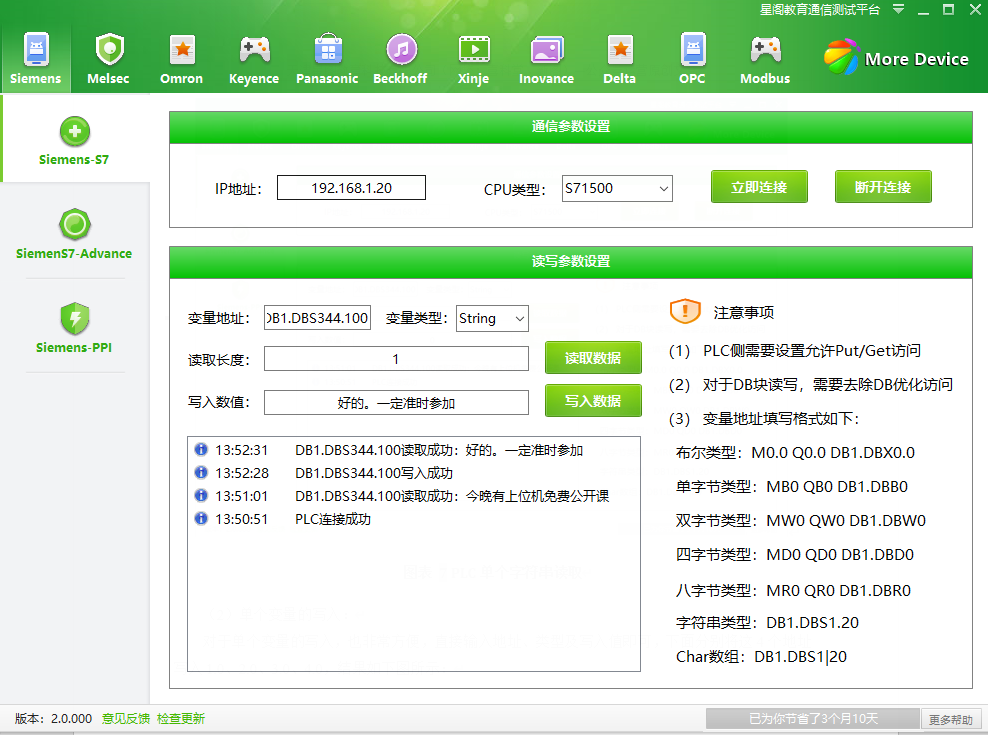The height and width of the screenshot is (735, 988).
Task: Open the title bar dropdown triangle menu
Action: (x=899, y=9)
